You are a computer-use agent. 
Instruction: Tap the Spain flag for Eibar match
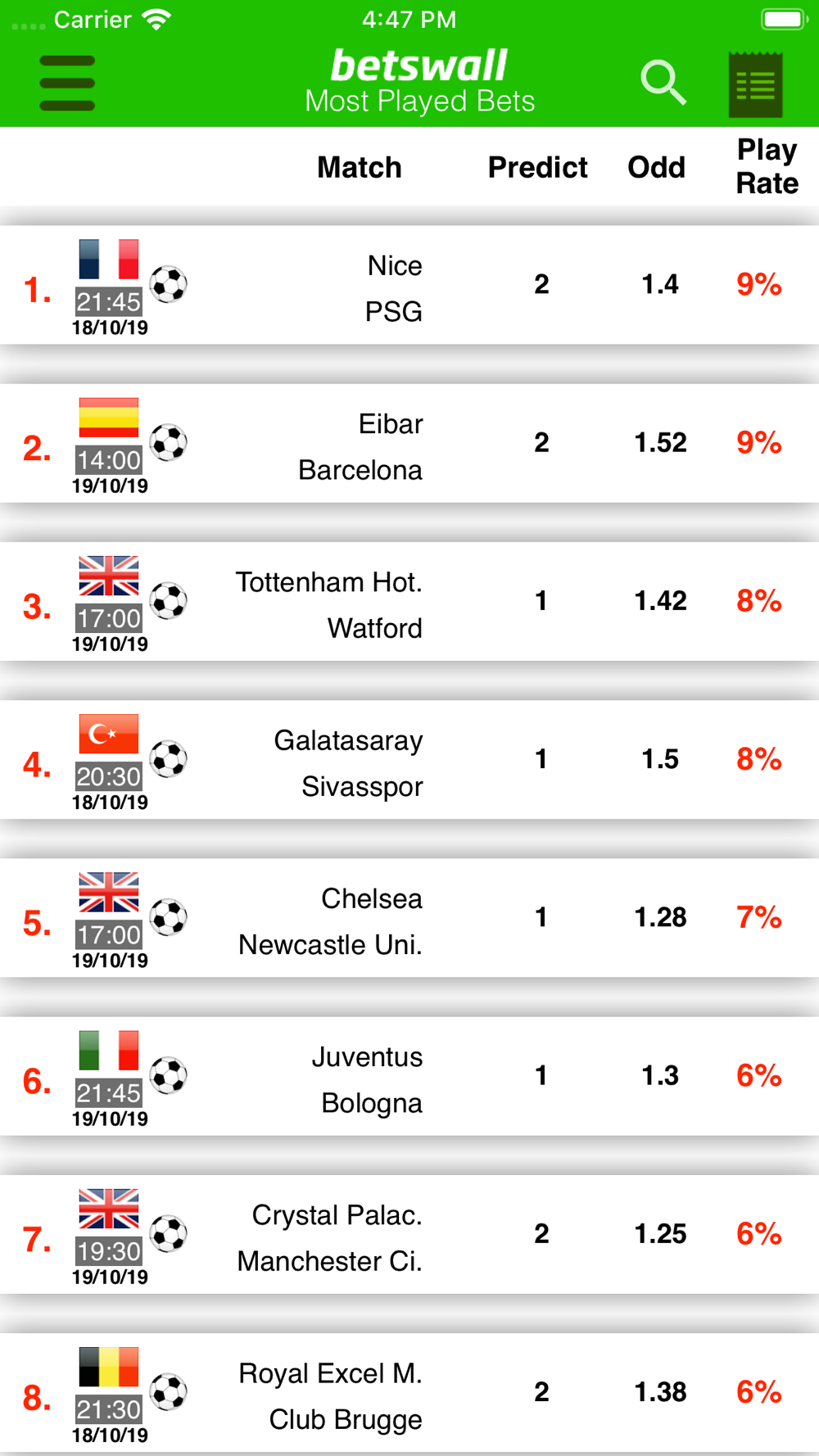[109, 418]
